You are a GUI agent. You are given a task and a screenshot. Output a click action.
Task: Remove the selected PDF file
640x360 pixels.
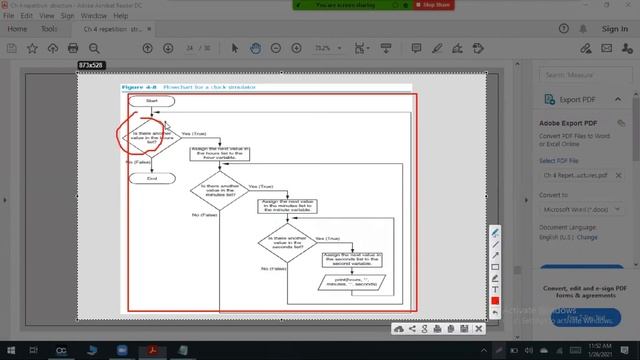point(618,176)
